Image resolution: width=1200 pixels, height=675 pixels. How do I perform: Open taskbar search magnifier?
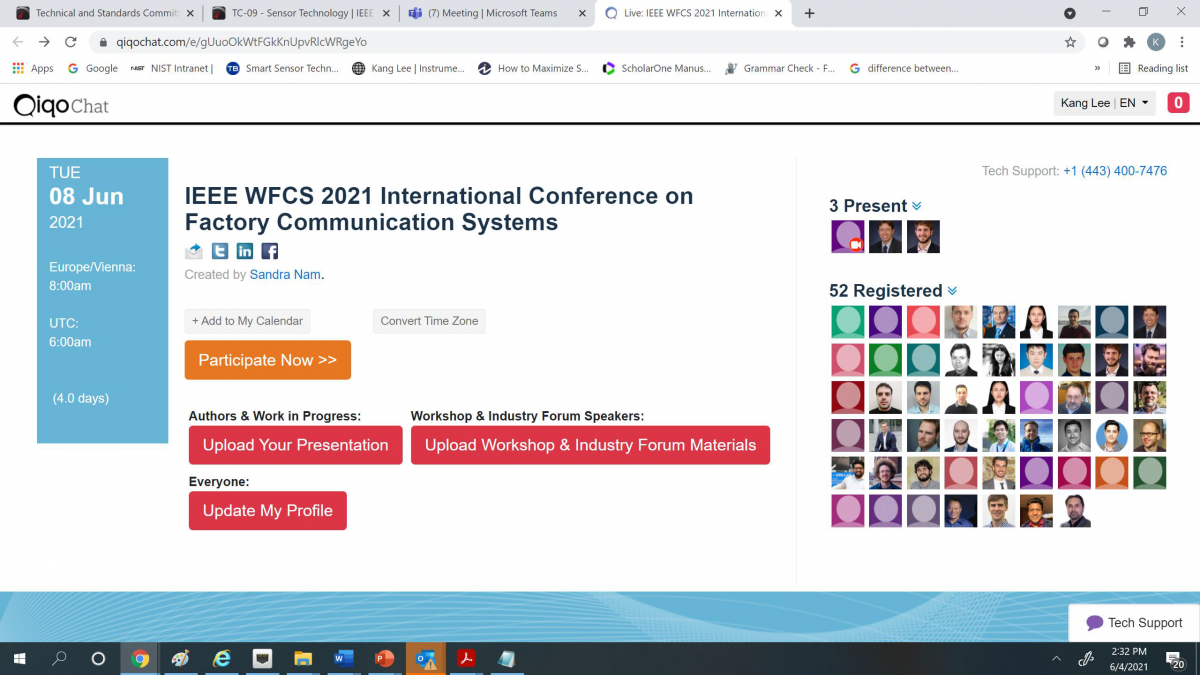click(59, 659)
